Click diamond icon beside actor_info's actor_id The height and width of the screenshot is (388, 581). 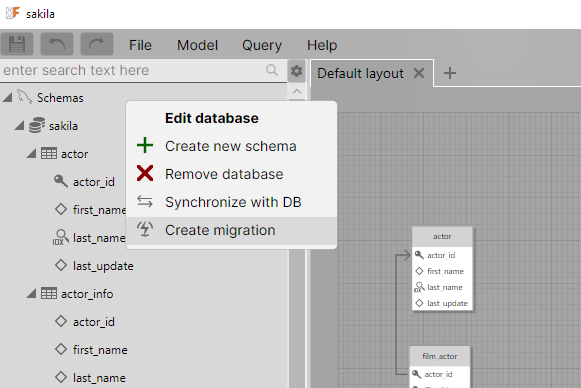[x=61, y=321]
